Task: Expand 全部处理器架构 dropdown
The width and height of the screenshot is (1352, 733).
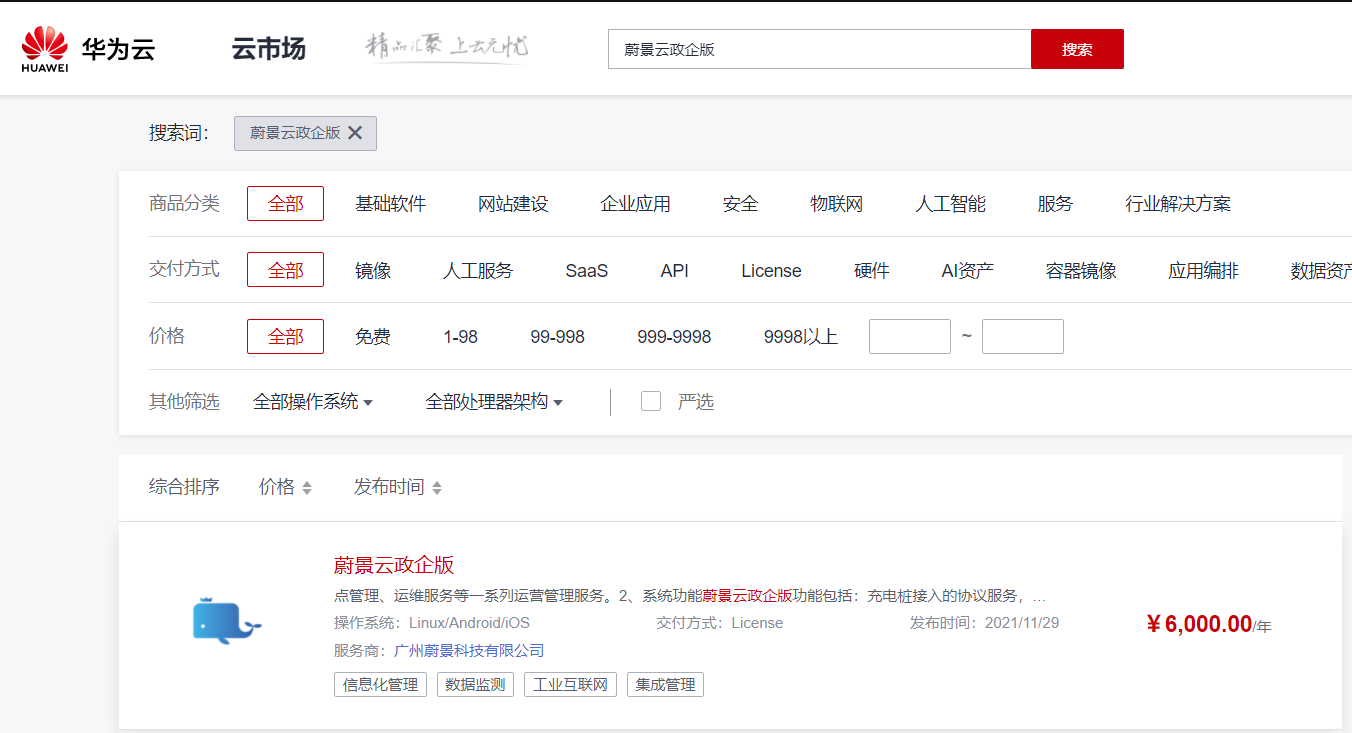Action: (x=494, y=402)
